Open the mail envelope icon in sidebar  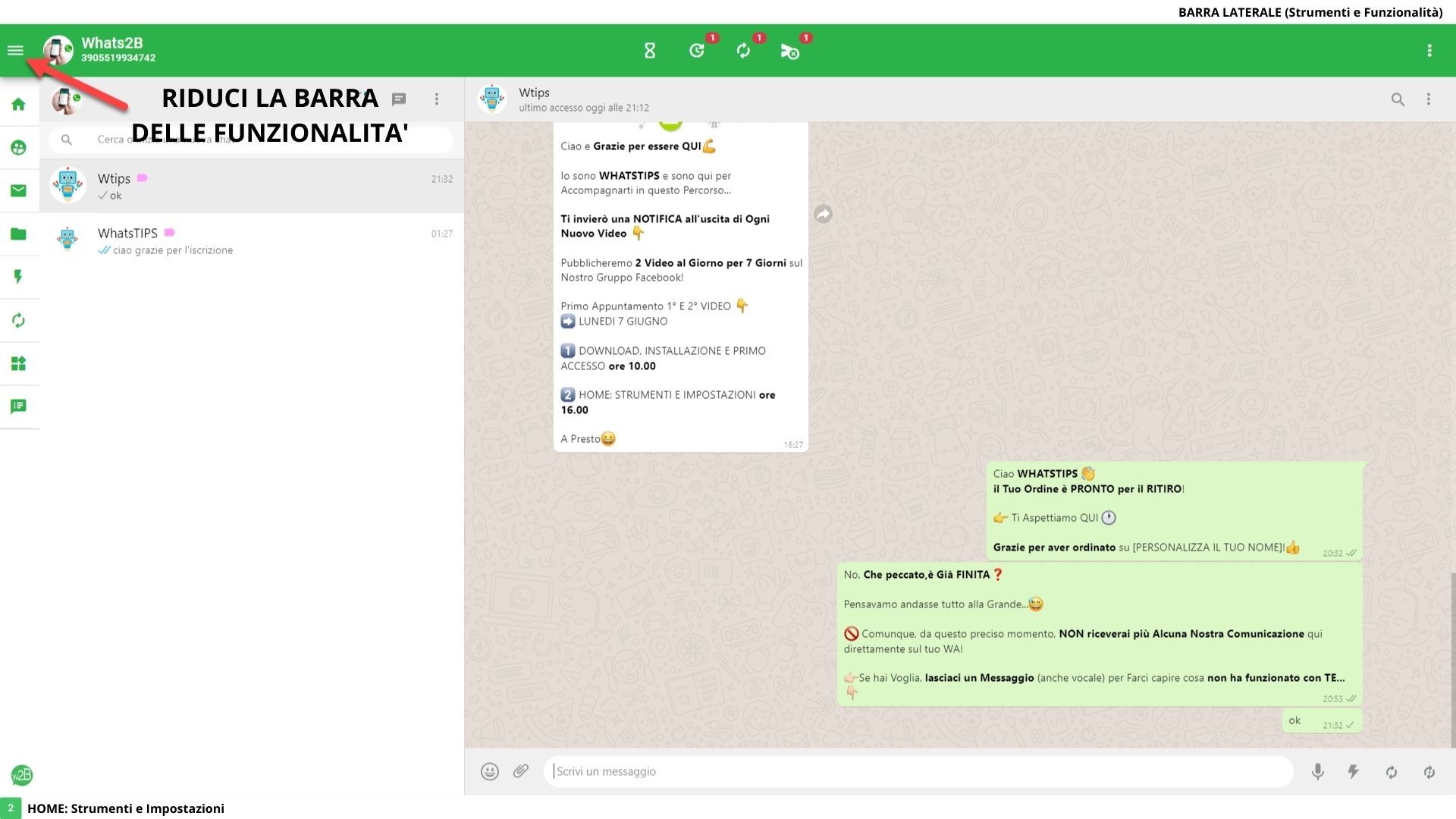[x=19, y=190]
